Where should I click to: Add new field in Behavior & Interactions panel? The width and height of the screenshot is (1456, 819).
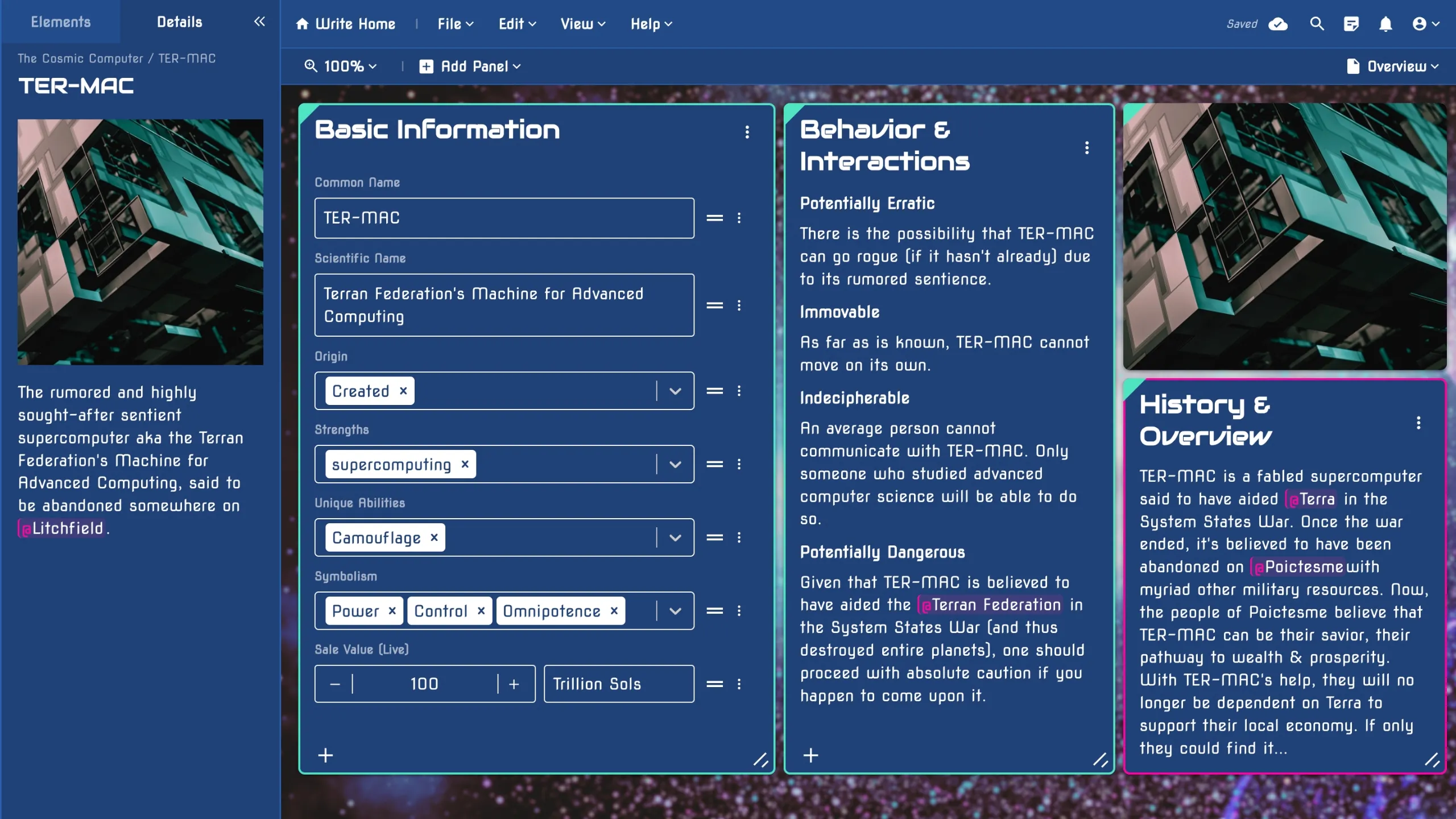click(810, 755)
